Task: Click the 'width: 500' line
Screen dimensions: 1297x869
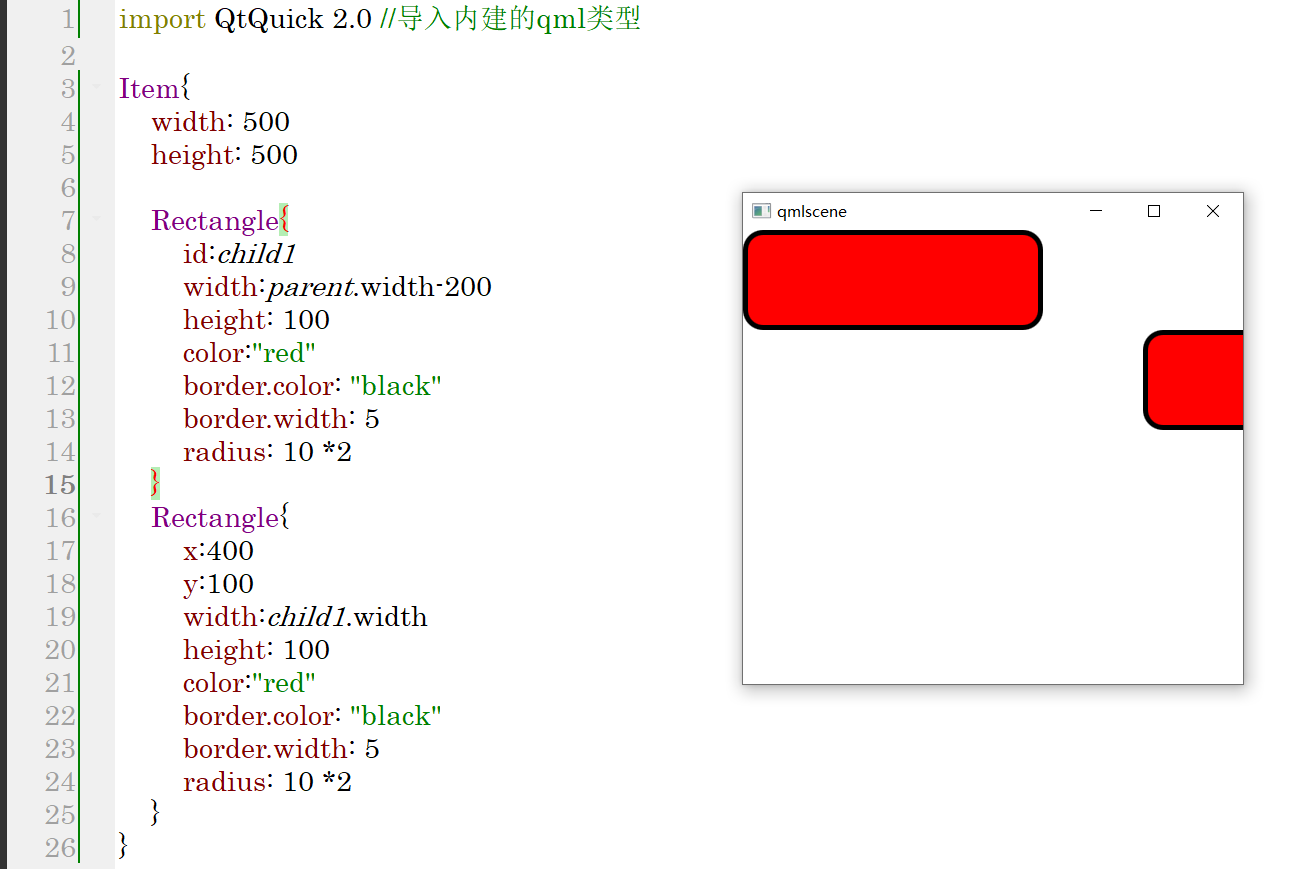Action: coord(220,122)
